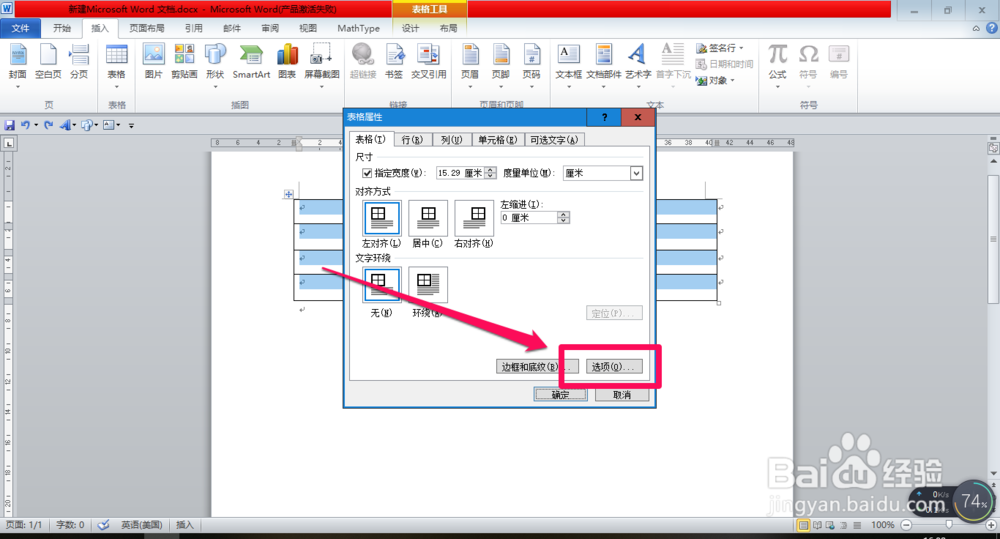Expand the Undo history dropdown arrow

pos(36,125)
